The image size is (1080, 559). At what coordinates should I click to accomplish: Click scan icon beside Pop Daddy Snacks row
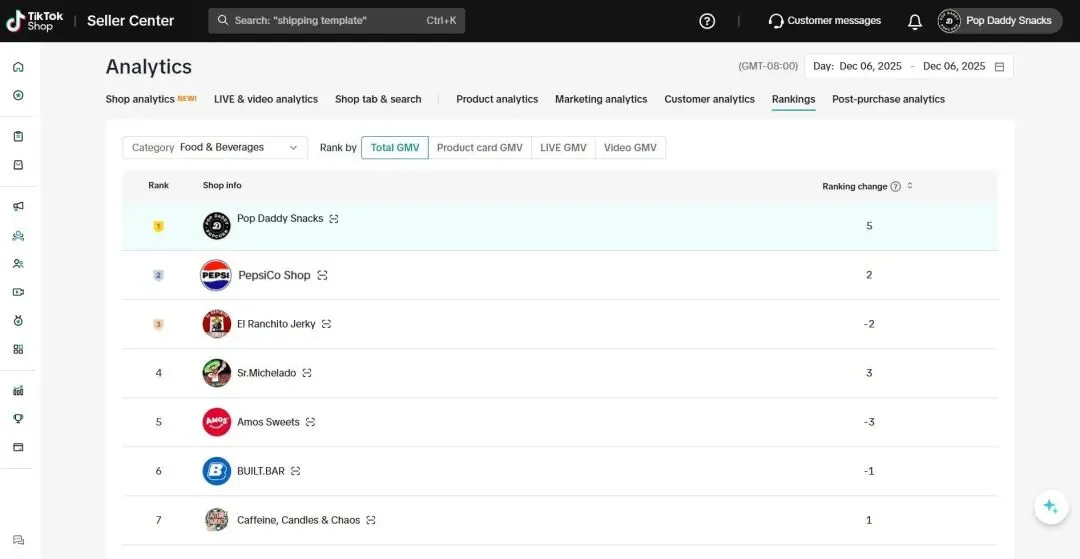coord(334,219)
